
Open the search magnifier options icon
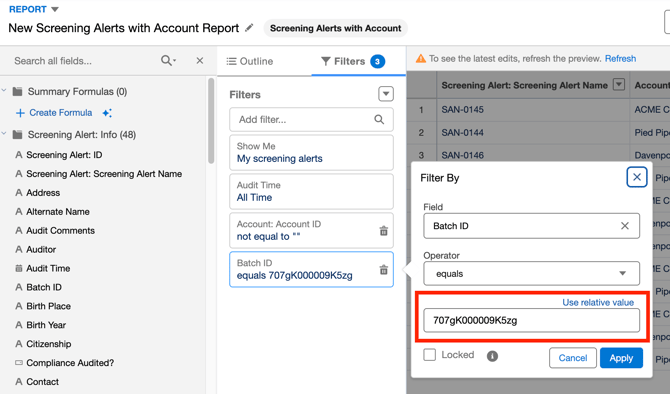coord(168,61)
